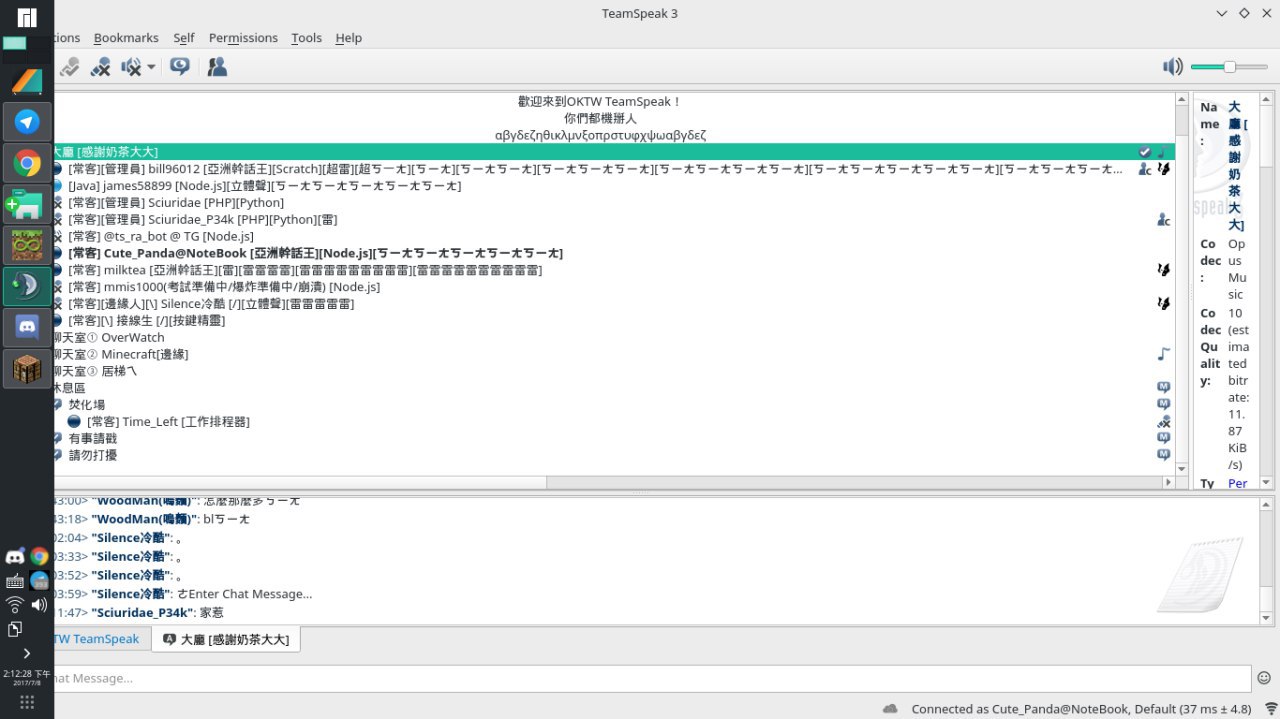Toggle the Away status toolbar icon
The height and width of the screenshot is (719, 1280).
(68, 67)
